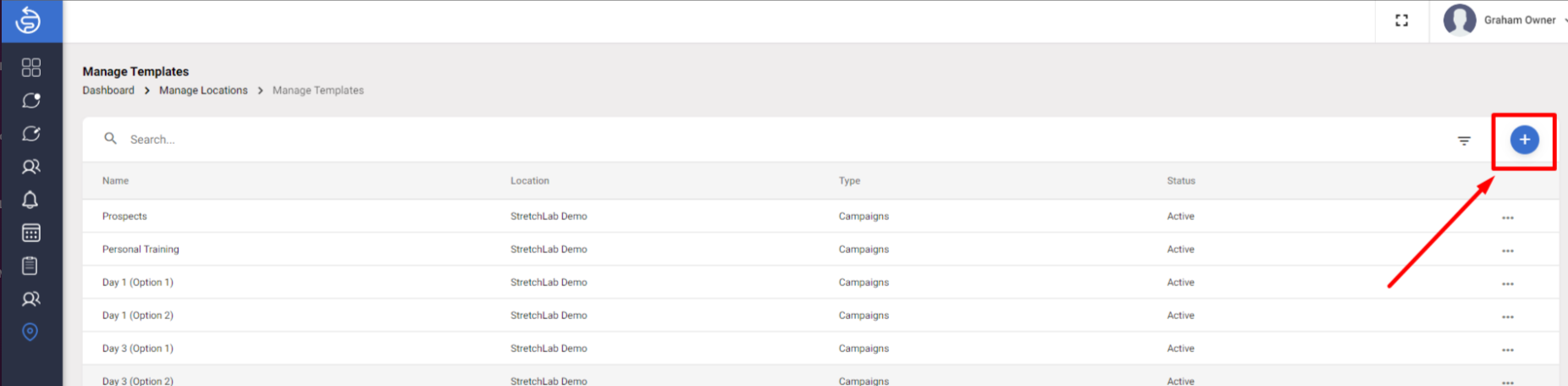Toggle fullscreen mode icon in header
Screen dimensions: 1568x386
click(x=1402, y=20)
